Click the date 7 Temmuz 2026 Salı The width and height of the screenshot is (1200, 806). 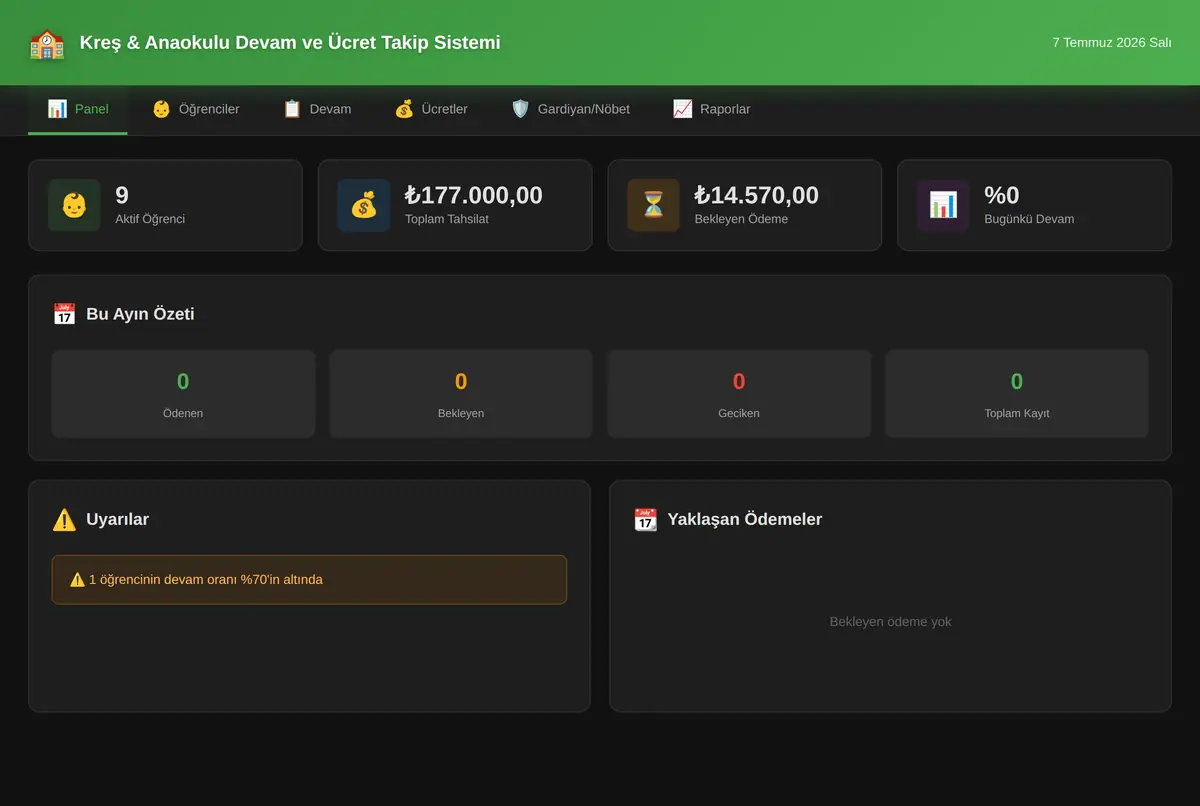pyautogui.click(x=1112, y=43)
